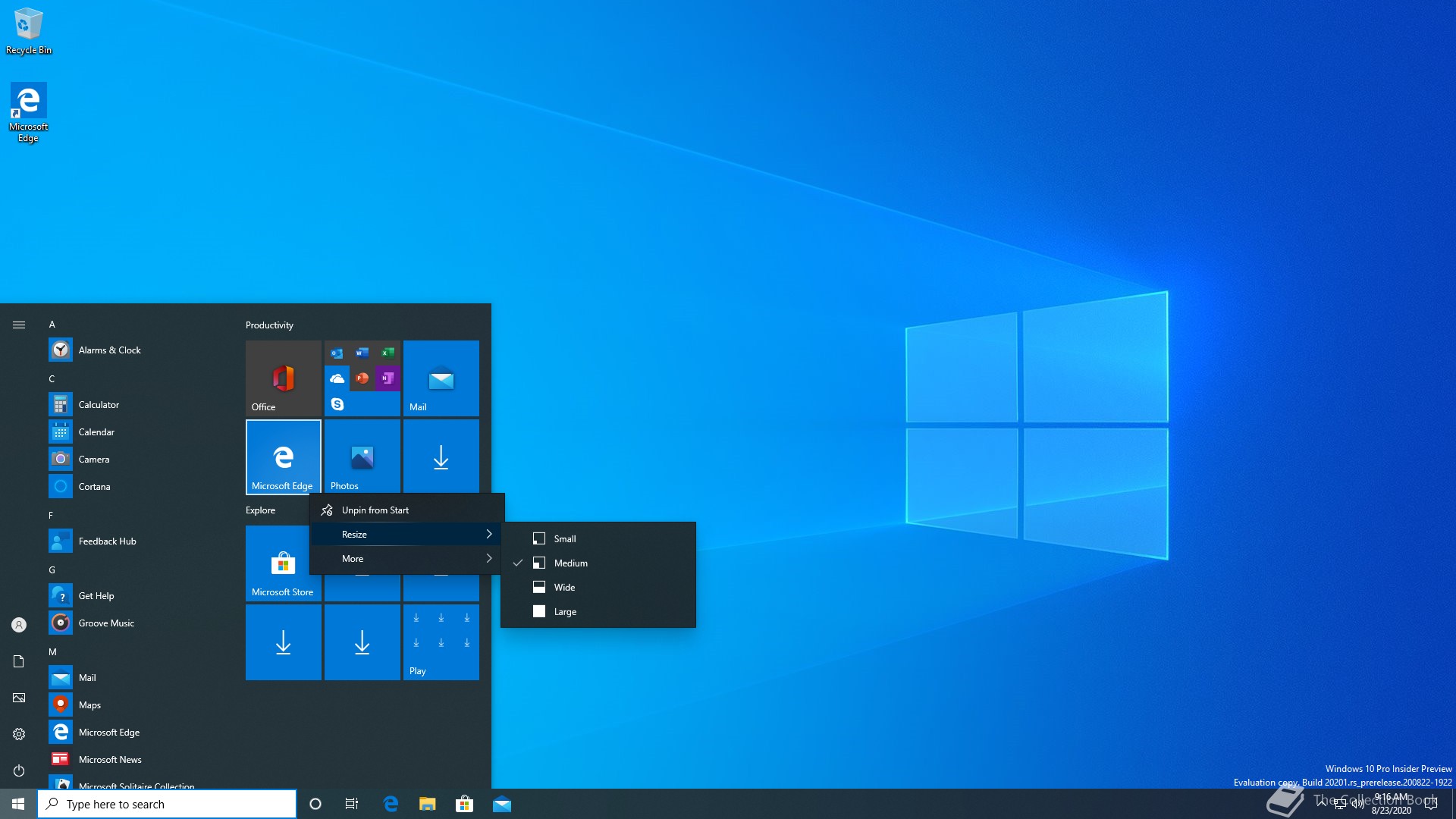
Task: Open Calendar from app list
Action: click(136, 431)
